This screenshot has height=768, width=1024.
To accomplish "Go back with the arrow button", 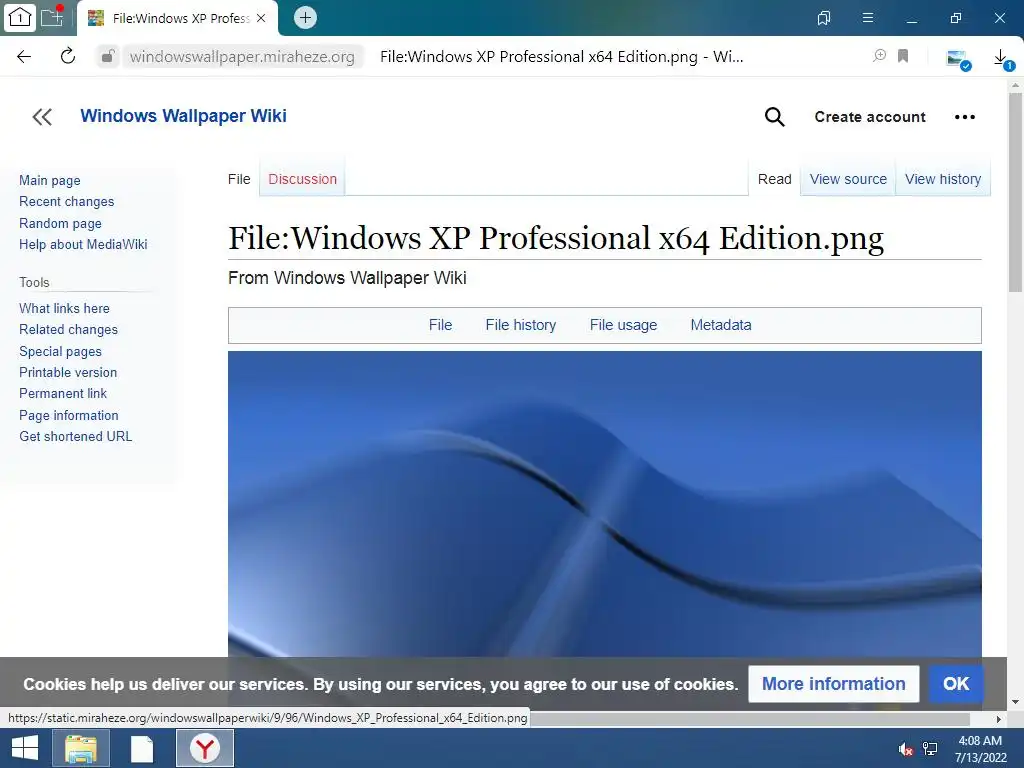I will 24,56.
